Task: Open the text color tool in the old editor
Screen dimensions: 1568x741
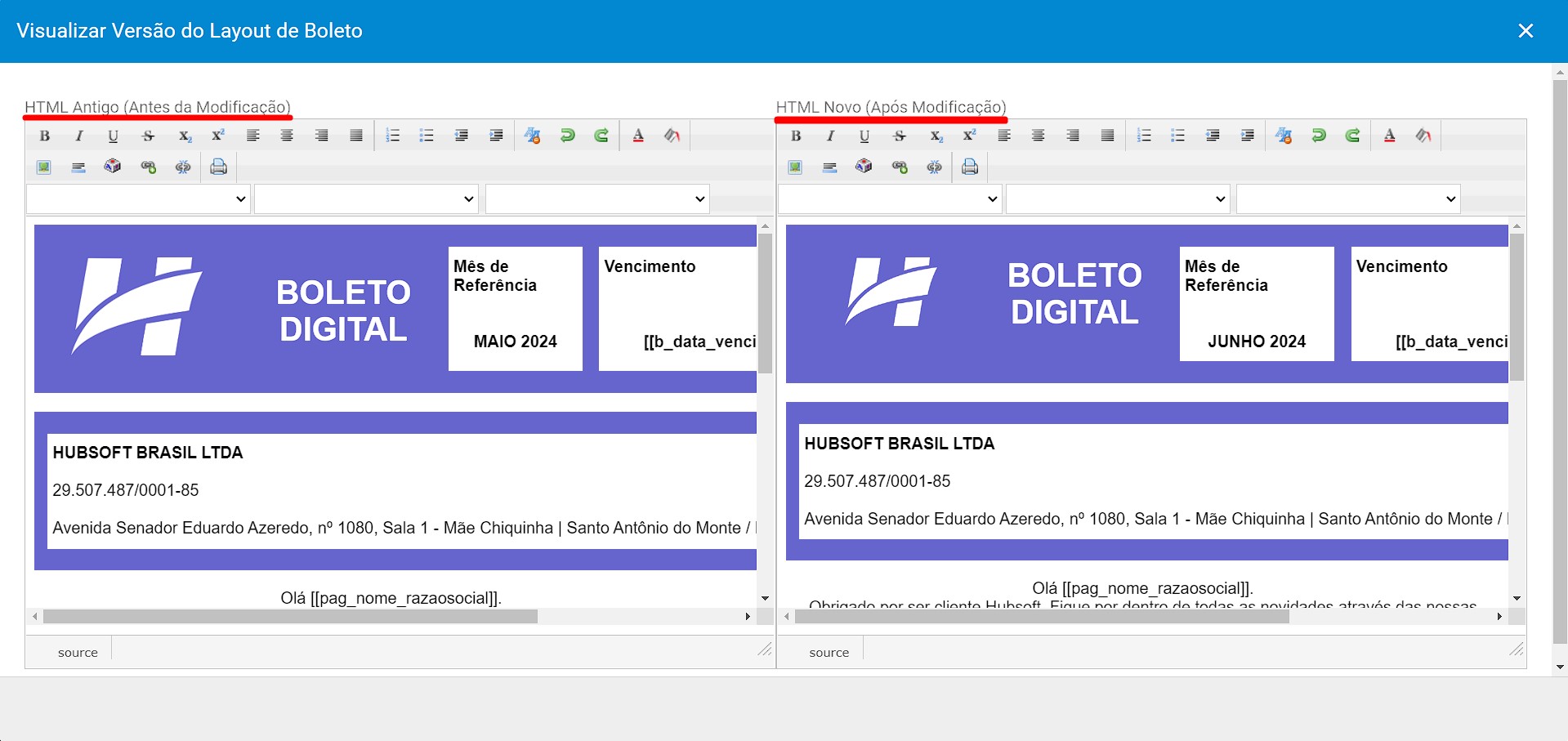Action: click(x=638, y=136)
